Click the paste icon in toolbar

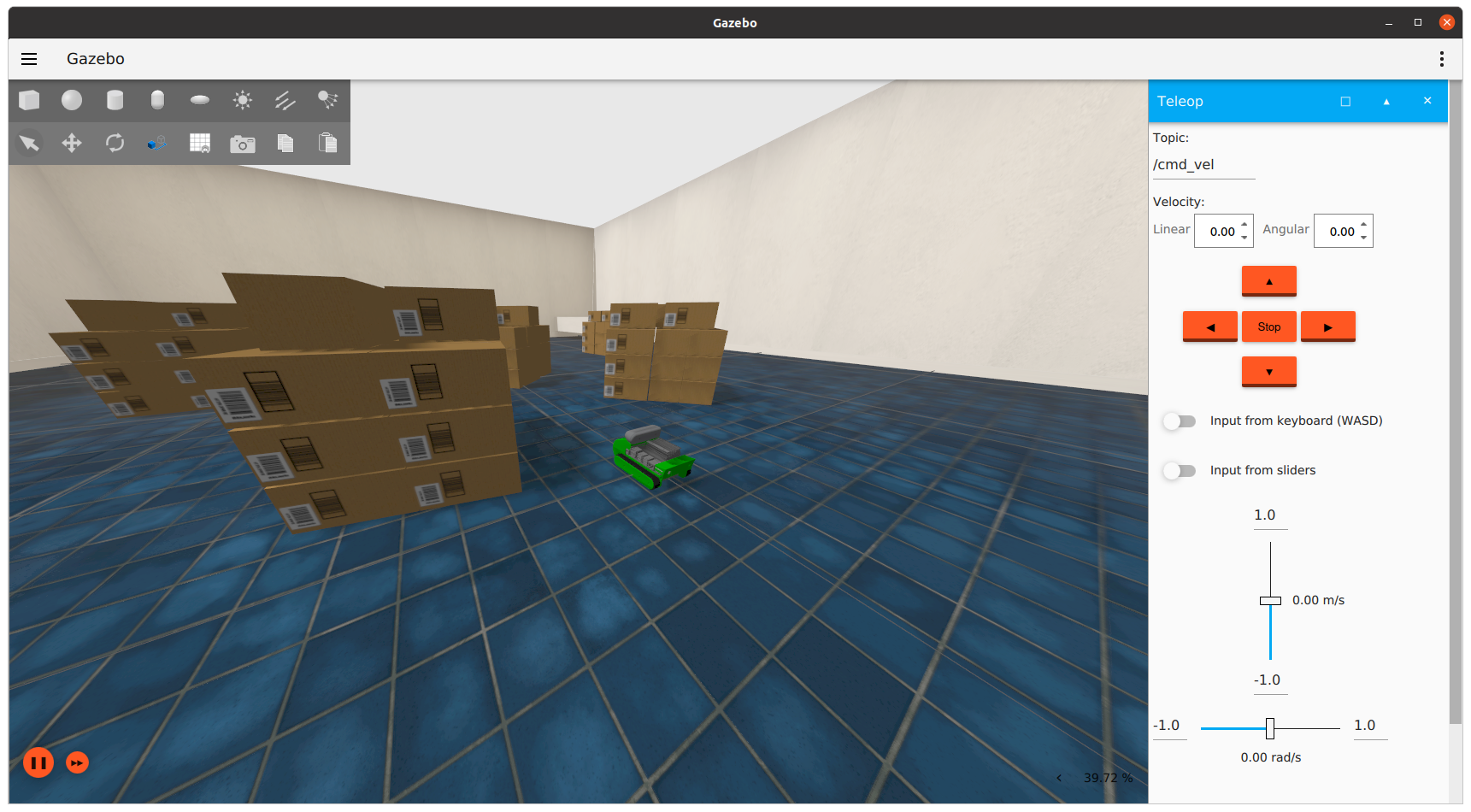[327, 143]
